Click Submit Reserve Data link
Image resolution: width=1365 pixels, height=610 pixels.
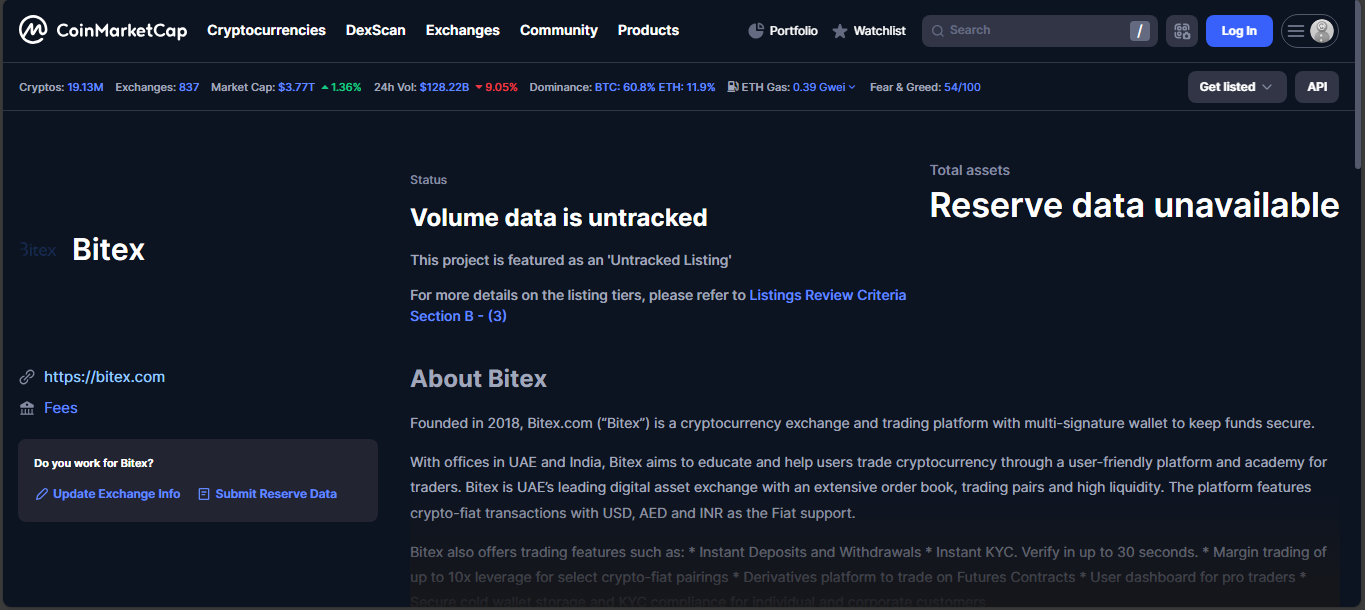click(x=276, y=494)
